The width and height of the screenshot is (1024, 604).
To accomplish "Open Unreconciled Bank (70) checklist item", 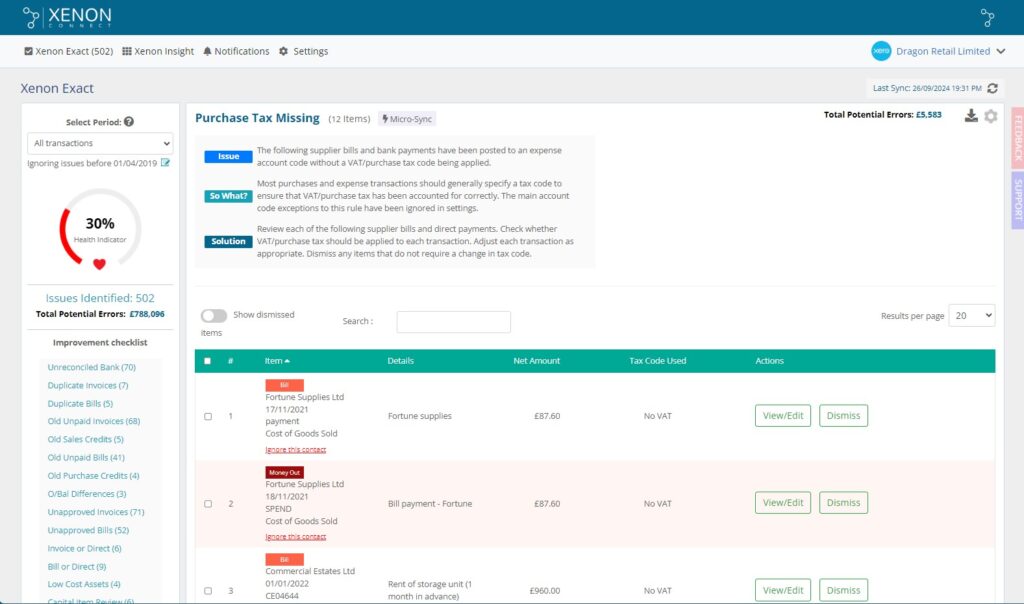I will pyautogui.click(x=91, y=367).
